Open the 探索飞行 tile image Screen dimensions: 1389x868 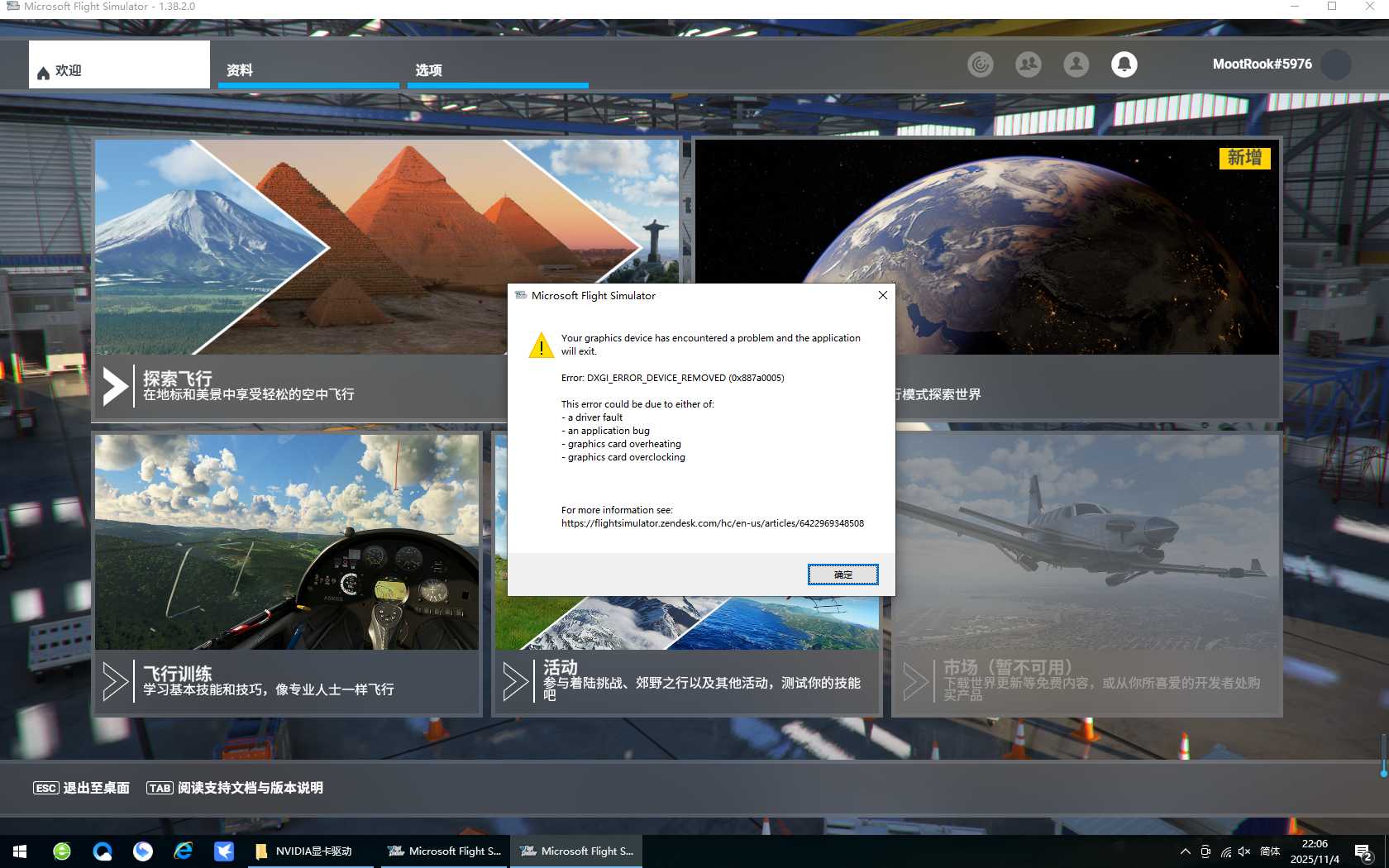pos(387,246)
